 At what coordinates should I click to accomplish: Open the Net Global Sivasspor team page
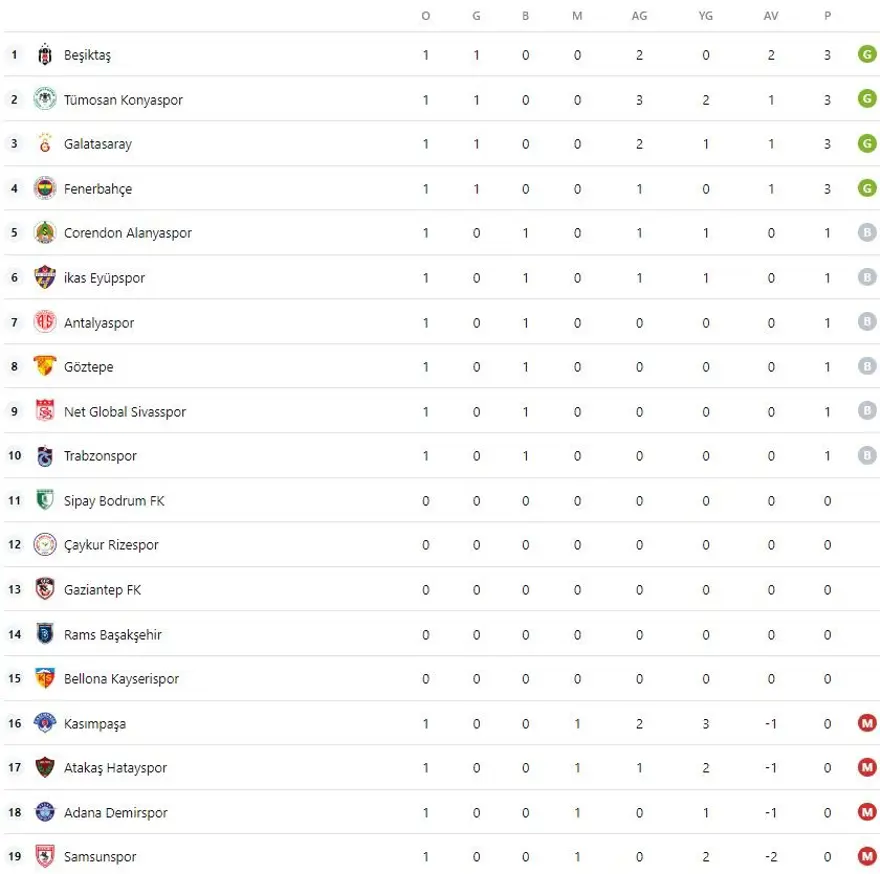(124, 412)
